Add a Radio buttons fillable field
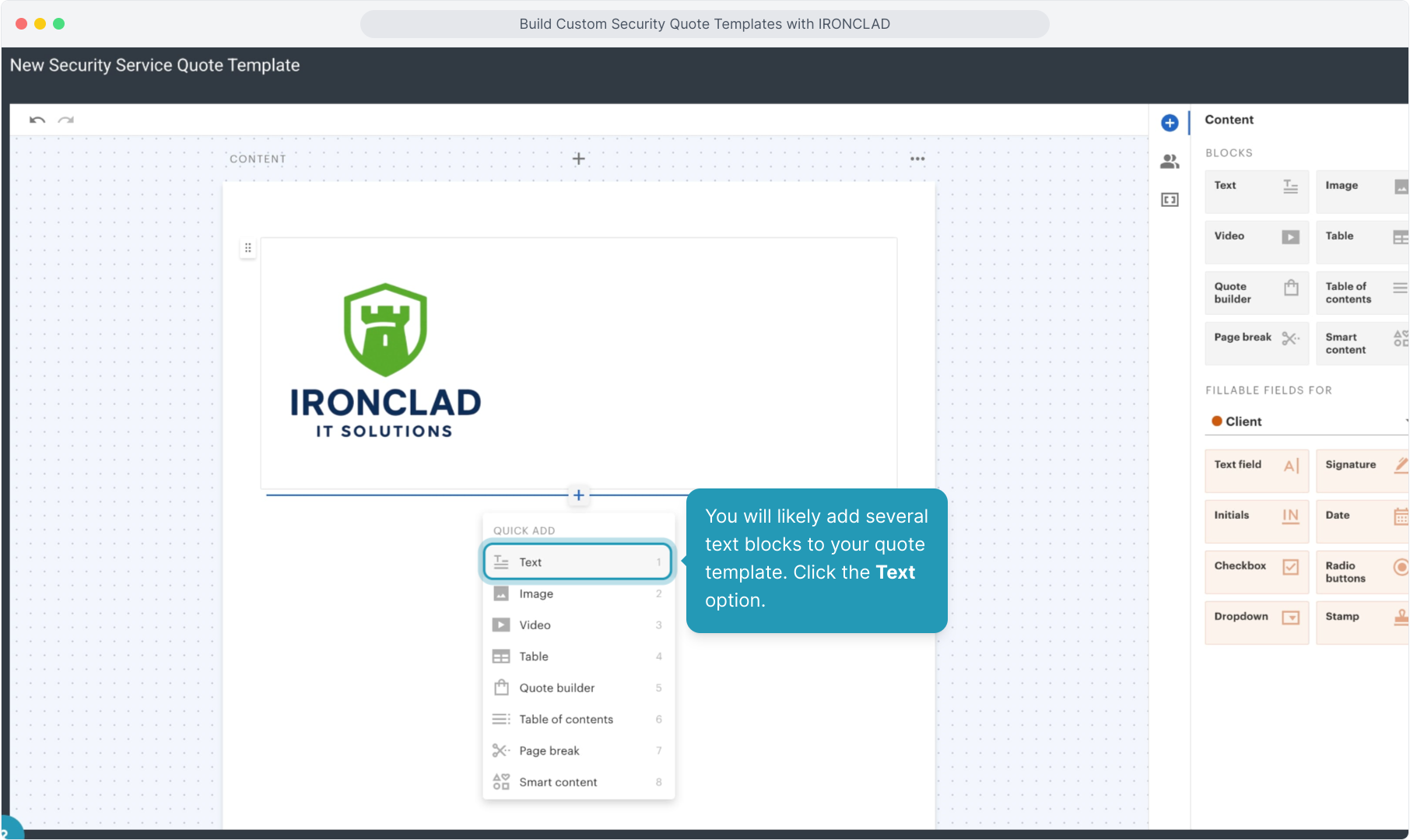The width and height of the screenshot is (1410, 840). tap(1362, 572)
